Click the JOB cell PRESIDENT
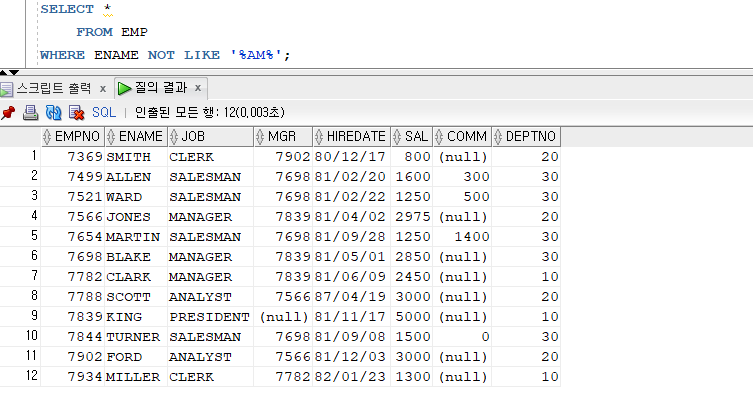Viewport: 753px width, 395px height. tap(209, 317)
